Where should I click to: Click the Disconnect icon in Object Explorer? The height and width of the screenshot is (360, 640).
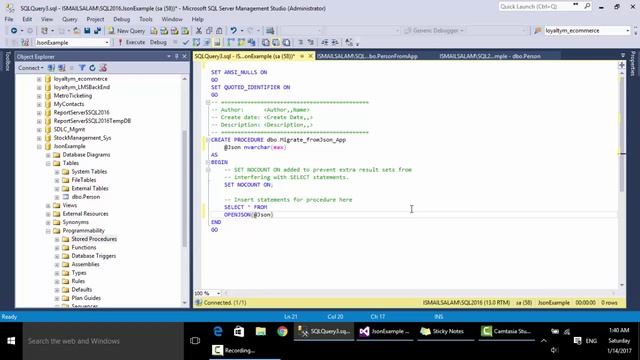click(61, 68)
